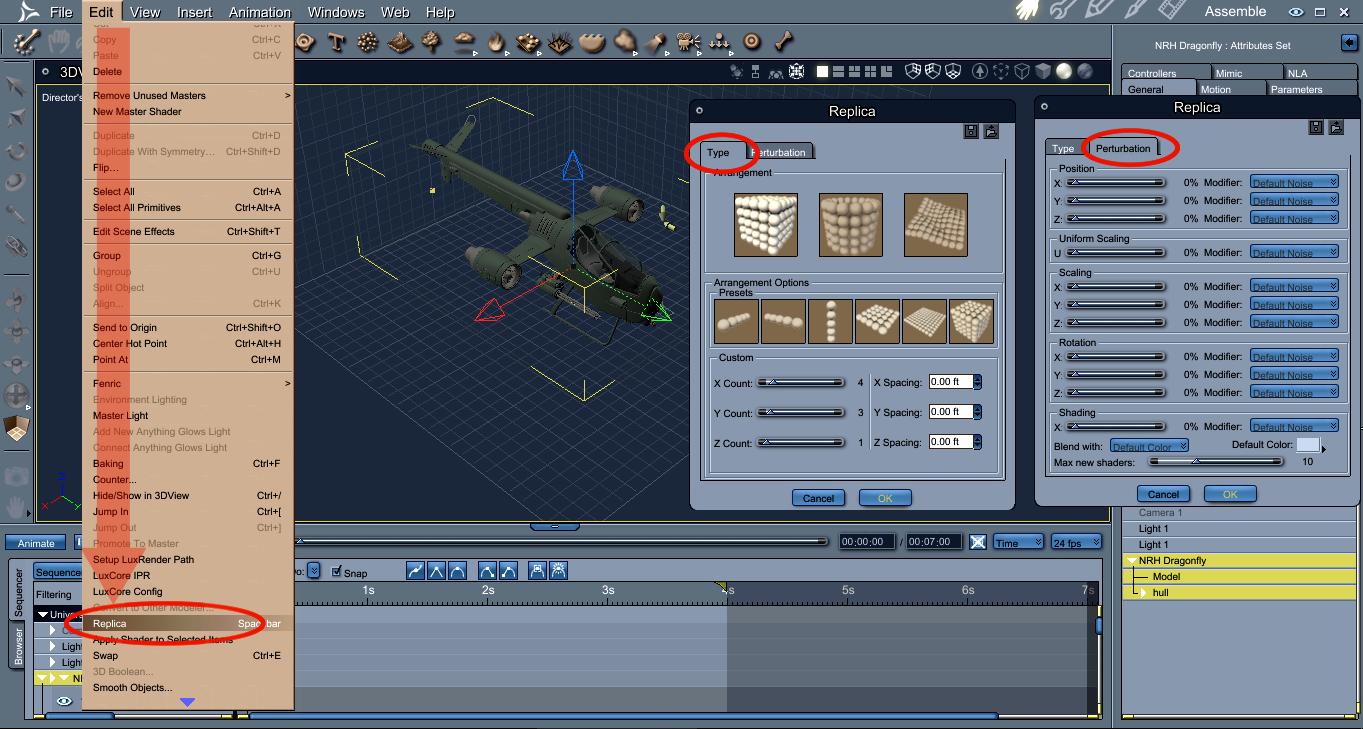This screenshot has height=729, width=1363.
Task: Insert a fire primitive from the toolbar
Action: click(x=497, y=42)
